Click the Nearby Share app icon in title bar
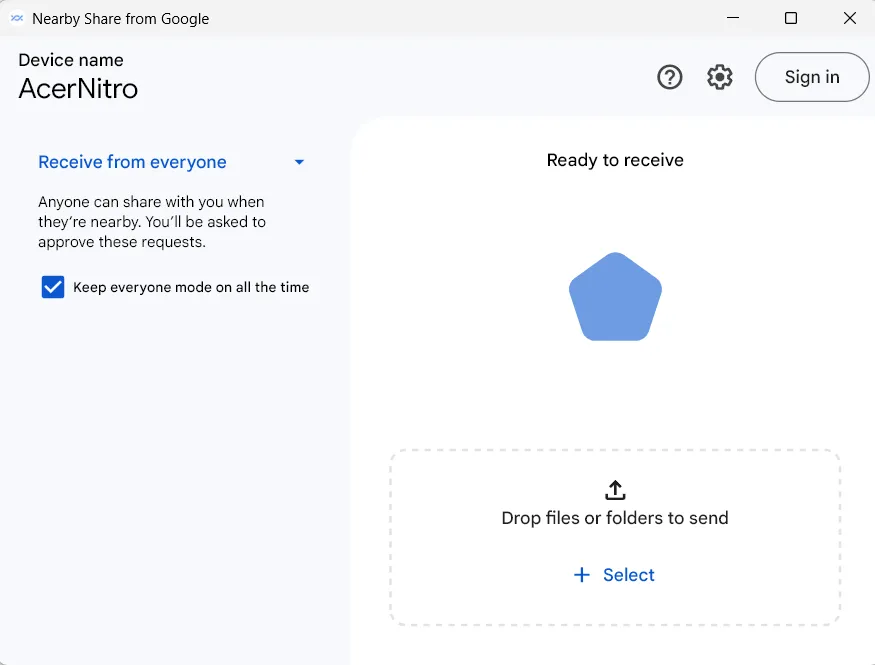Viewport: 875px width, 665px height. [x=17, y=18]
